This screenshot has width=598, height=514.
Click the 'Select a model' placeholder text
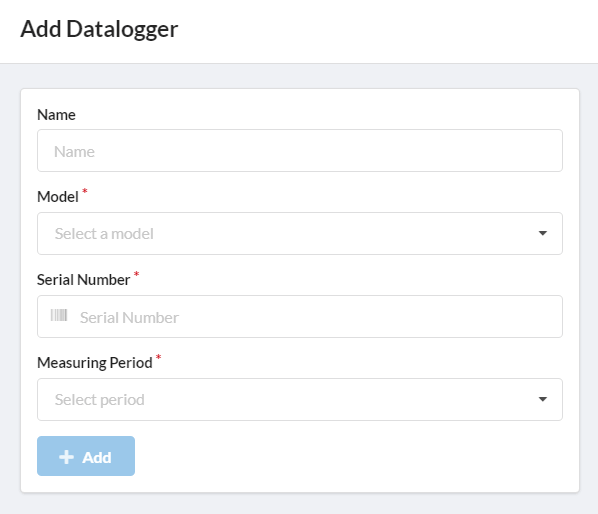click(x=104, y=234)
